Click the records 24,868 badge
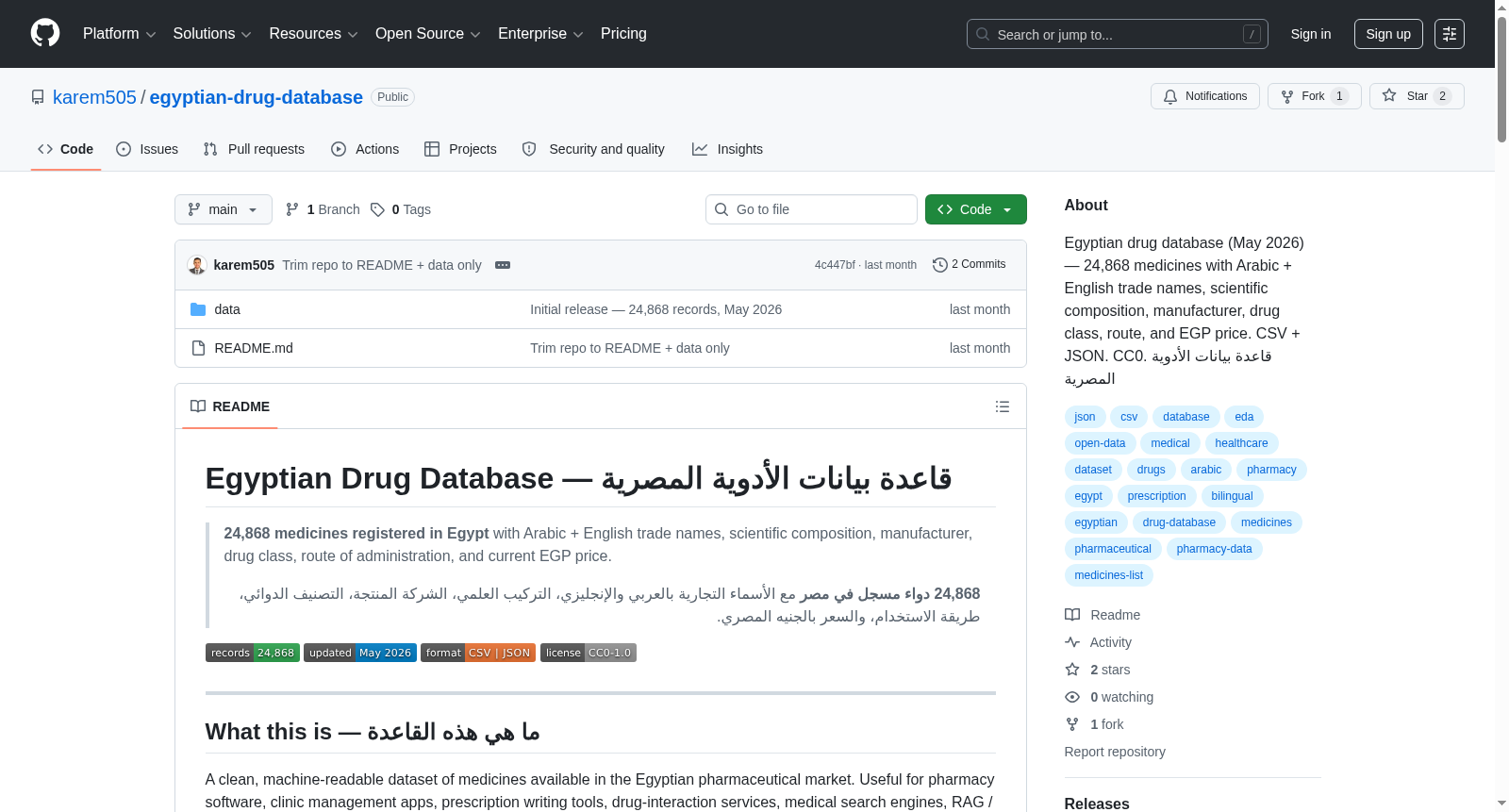 pyautogui.click(x=253, y=653)
